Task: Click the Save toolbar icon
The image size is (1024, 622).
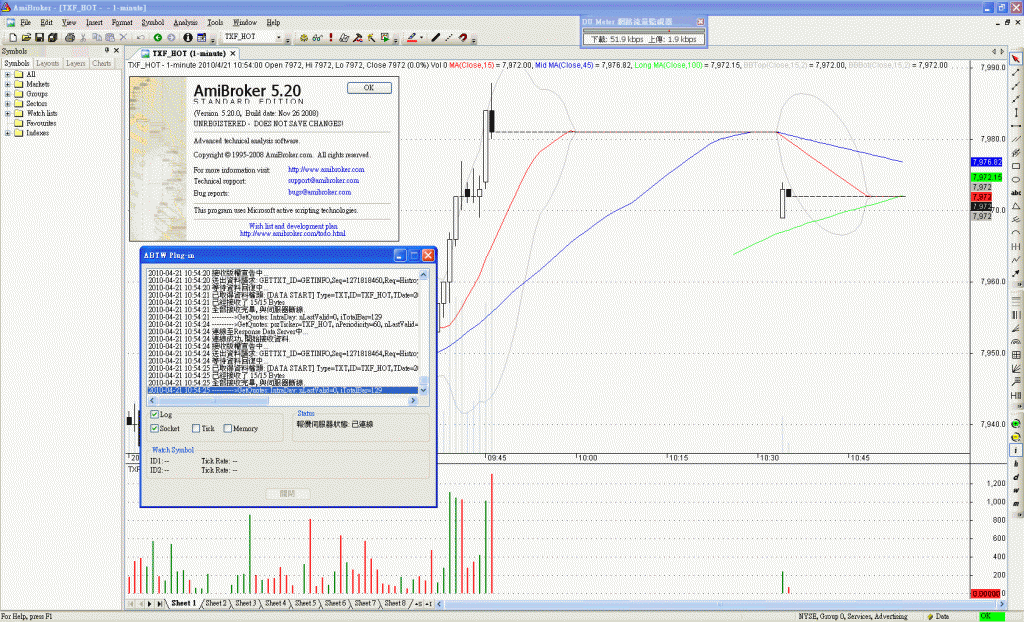Action: point(39,38)
